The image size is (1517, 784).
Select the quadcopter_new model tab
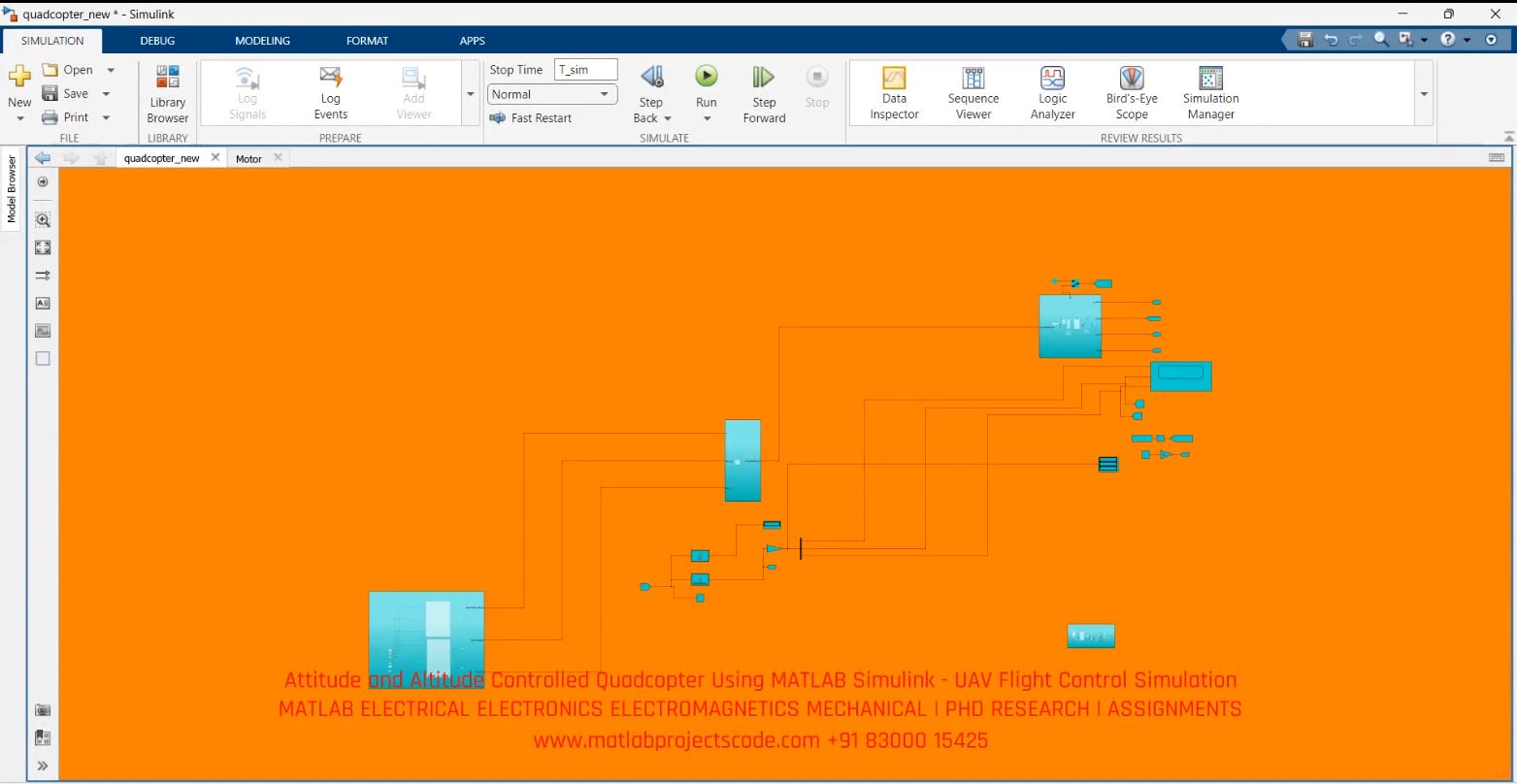(161, 158)
